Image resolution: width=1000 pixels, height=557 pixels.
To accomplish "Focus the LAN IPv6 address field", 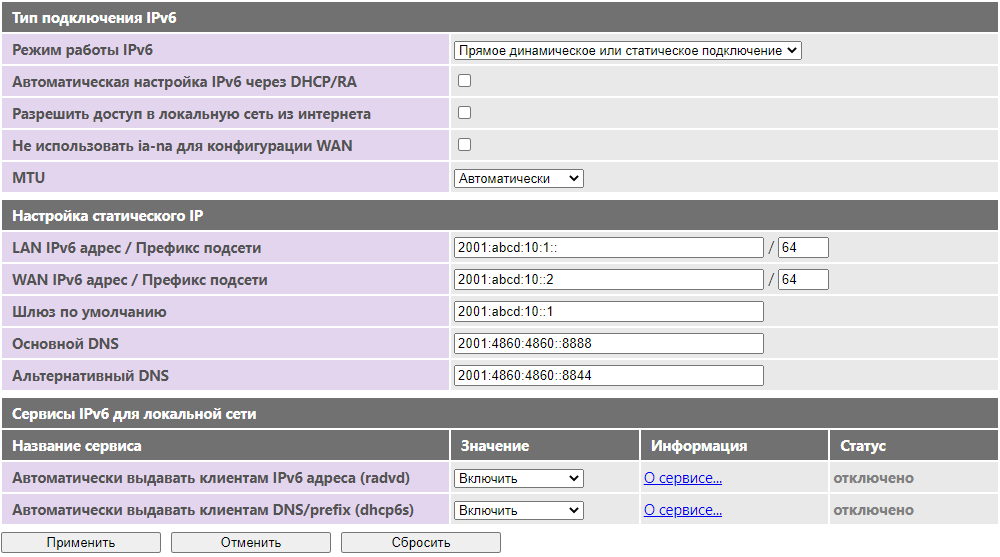I will point(608,248).
